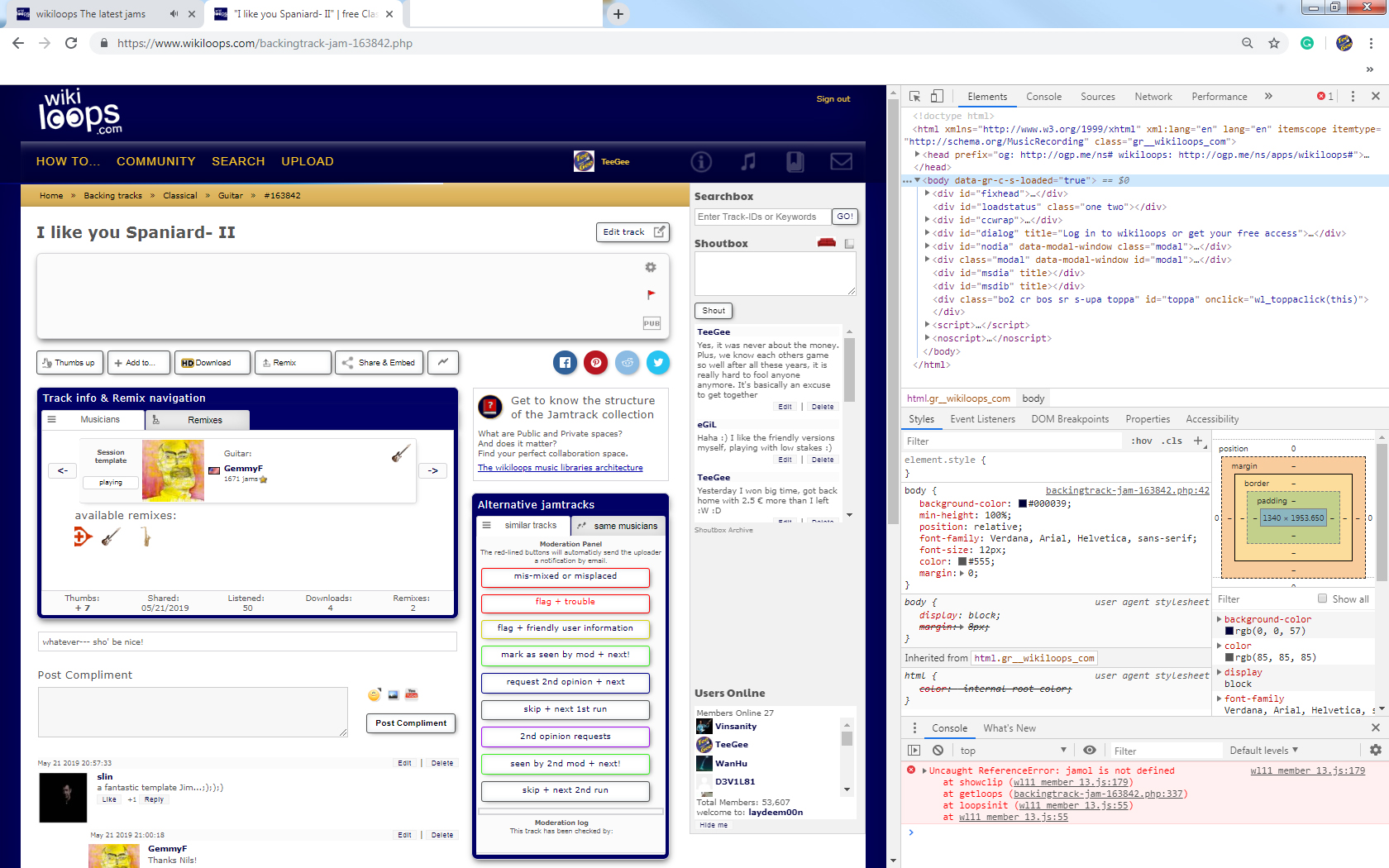This screenshot has height=868, width=1389.
Task: Open the book icon in wikiloops header
Action: [795, 162]
